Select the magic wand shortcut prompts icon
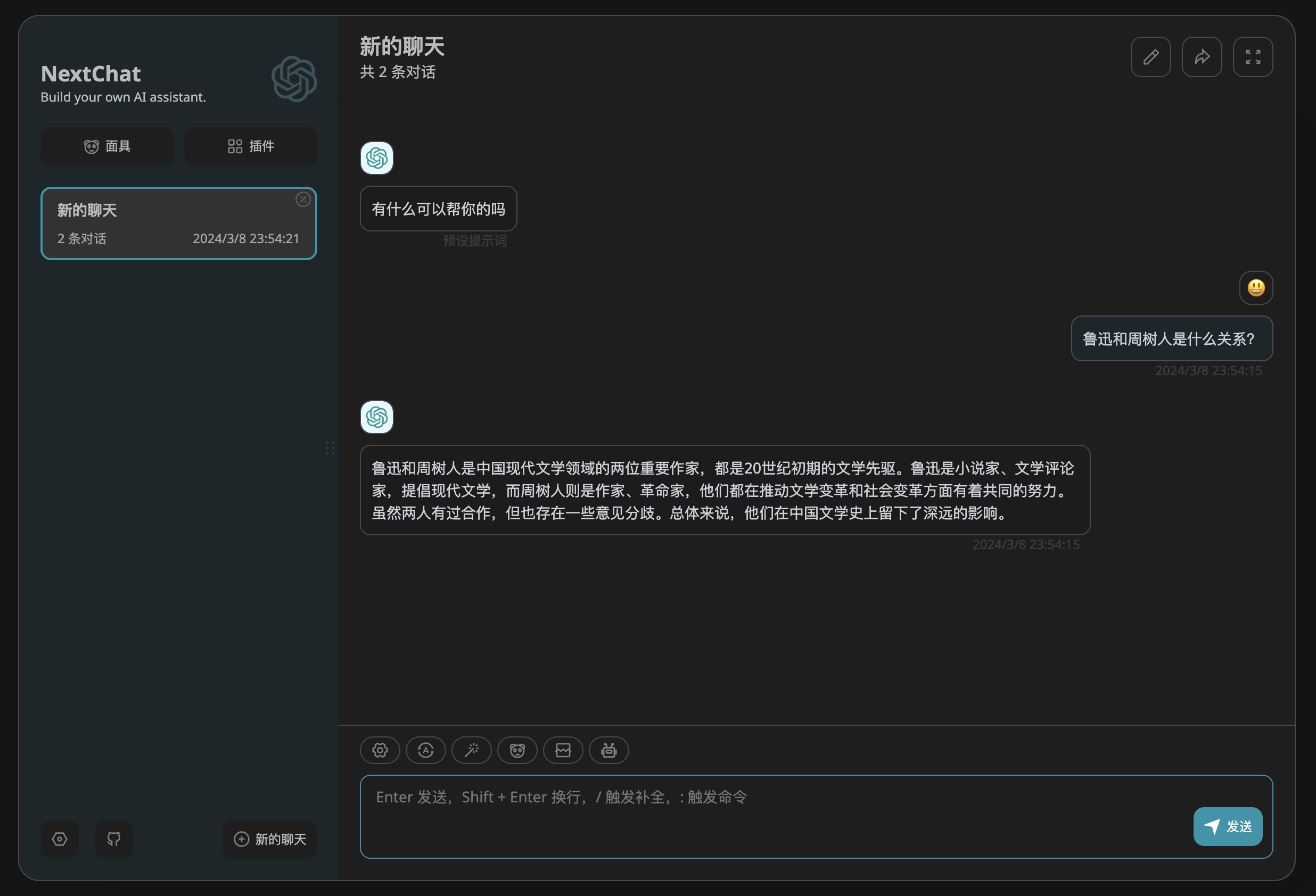The height and width of the screenshot is (896, 1316). tap(472, 751)
